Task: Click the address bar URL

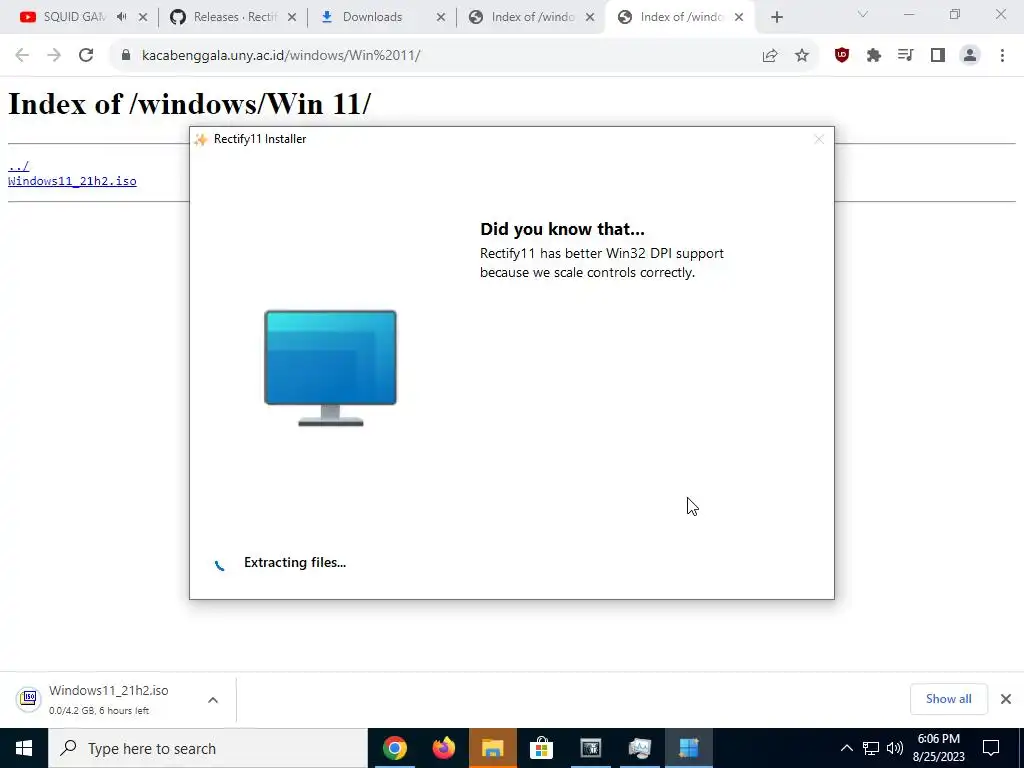Action: coord(281,56)
